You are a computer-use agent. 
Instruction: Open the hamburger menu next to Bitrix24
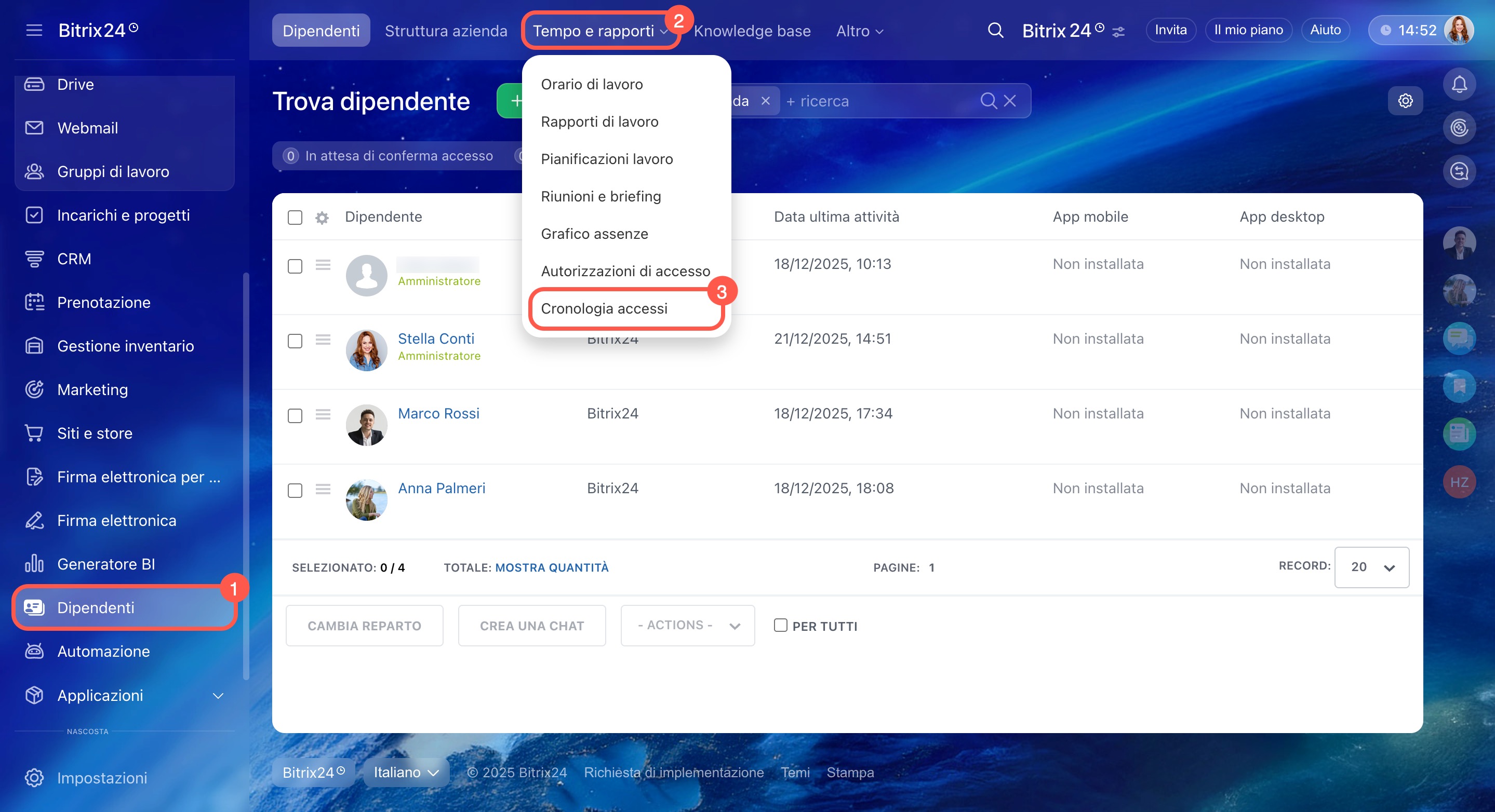point(34,30)
